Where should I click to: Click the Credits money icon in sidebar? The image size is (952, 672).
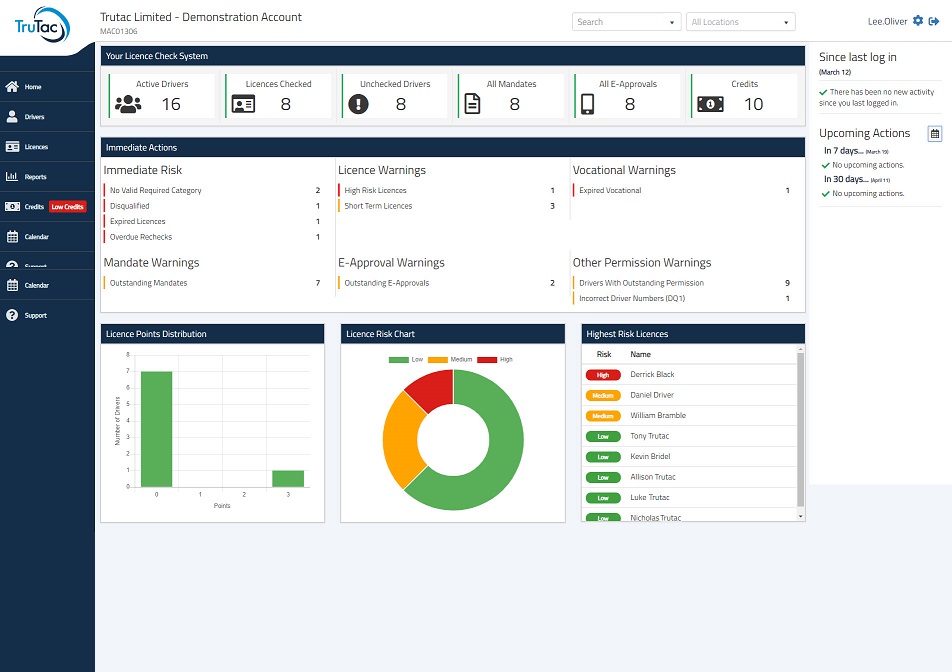[x=12, y=206]
